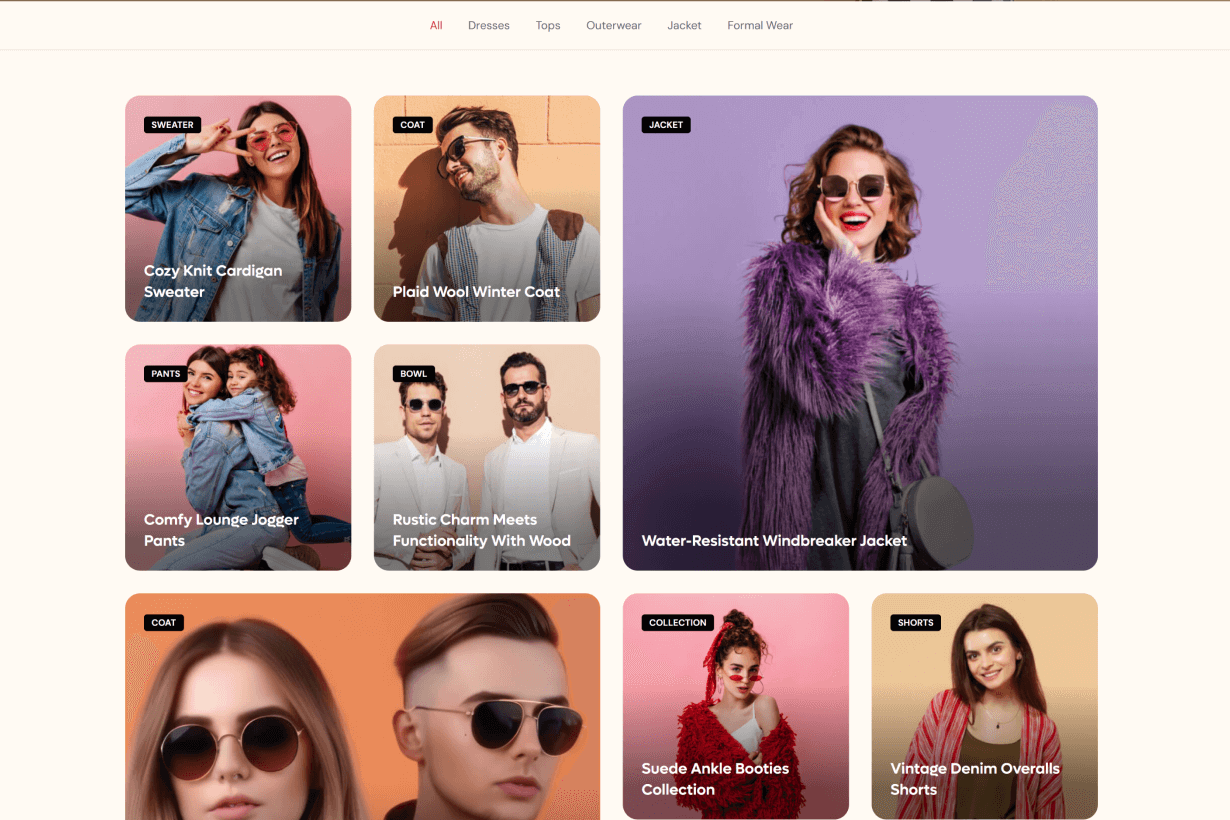The image size is (1230, 820).
Task: Open Vintage Denim Overalls Shorts title
Action: point(974,779)
